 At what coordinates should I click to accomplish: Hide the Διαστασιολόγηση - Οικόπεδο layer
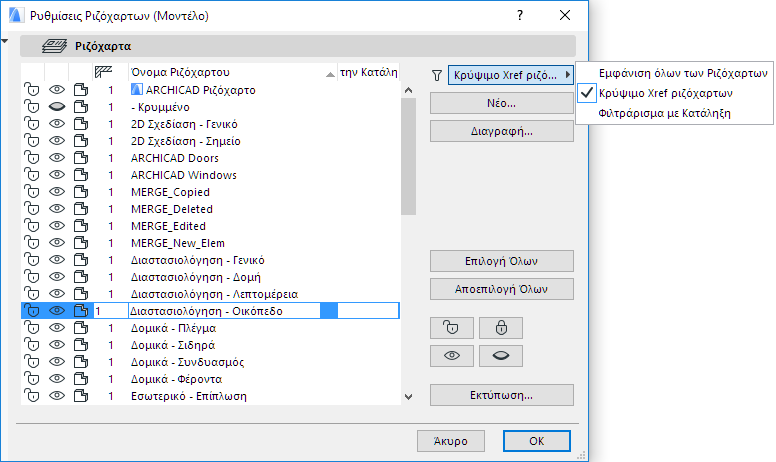tap(57, 311)
